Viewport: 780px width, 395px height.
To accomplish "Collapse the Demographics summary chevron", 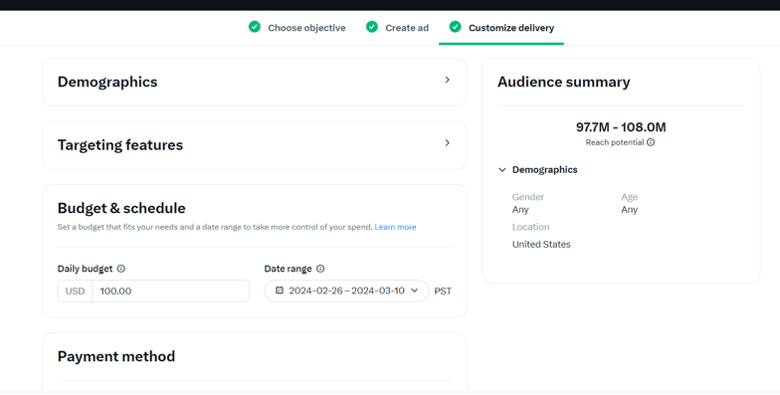I will pyautogui.click(x=502, y=170).
